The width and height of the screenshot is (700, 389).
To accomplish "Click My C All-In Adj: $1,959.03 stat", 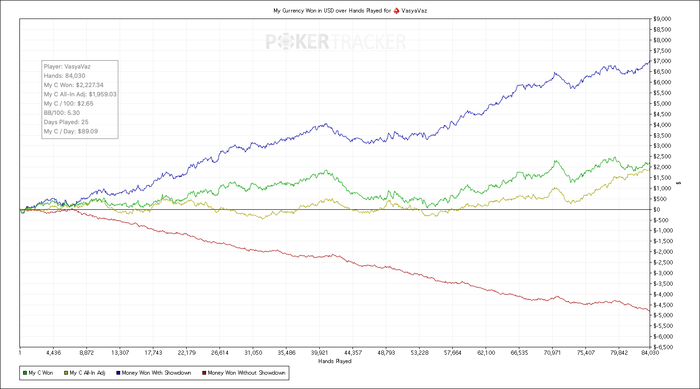I will pyautogui.click(x=80, y=94).
